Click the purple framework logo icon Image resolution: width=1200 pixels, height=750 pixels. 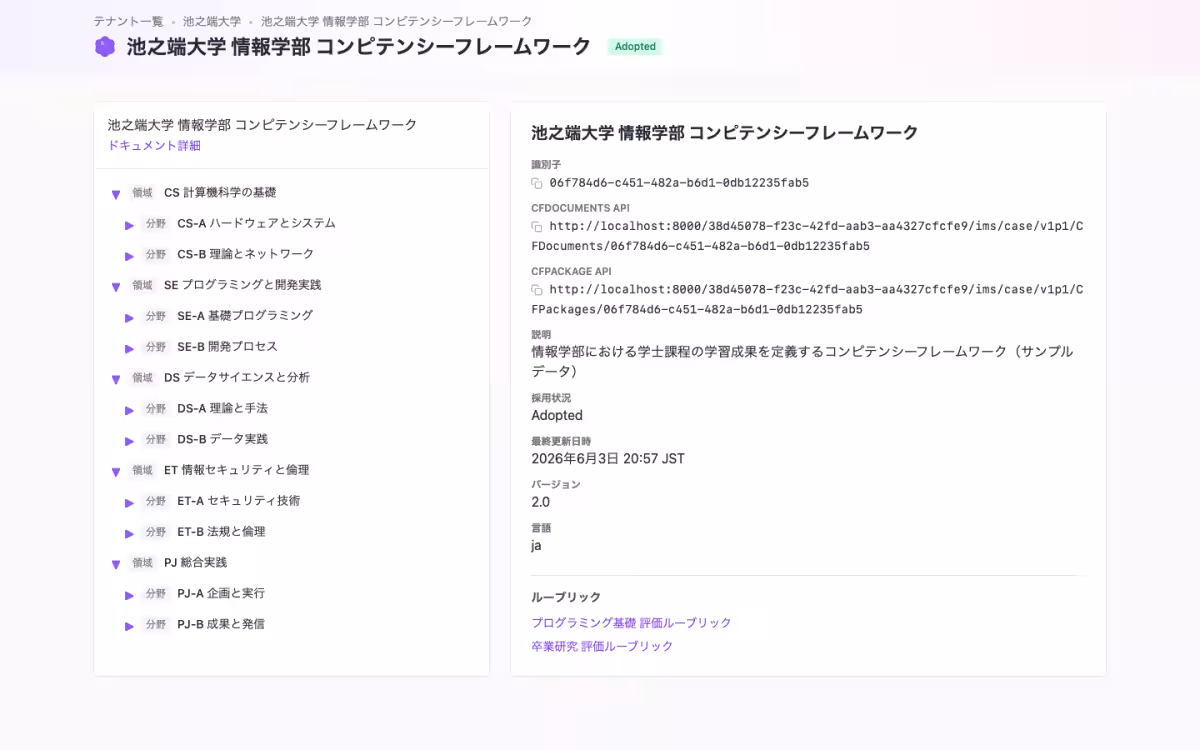[x=105, y=47]
